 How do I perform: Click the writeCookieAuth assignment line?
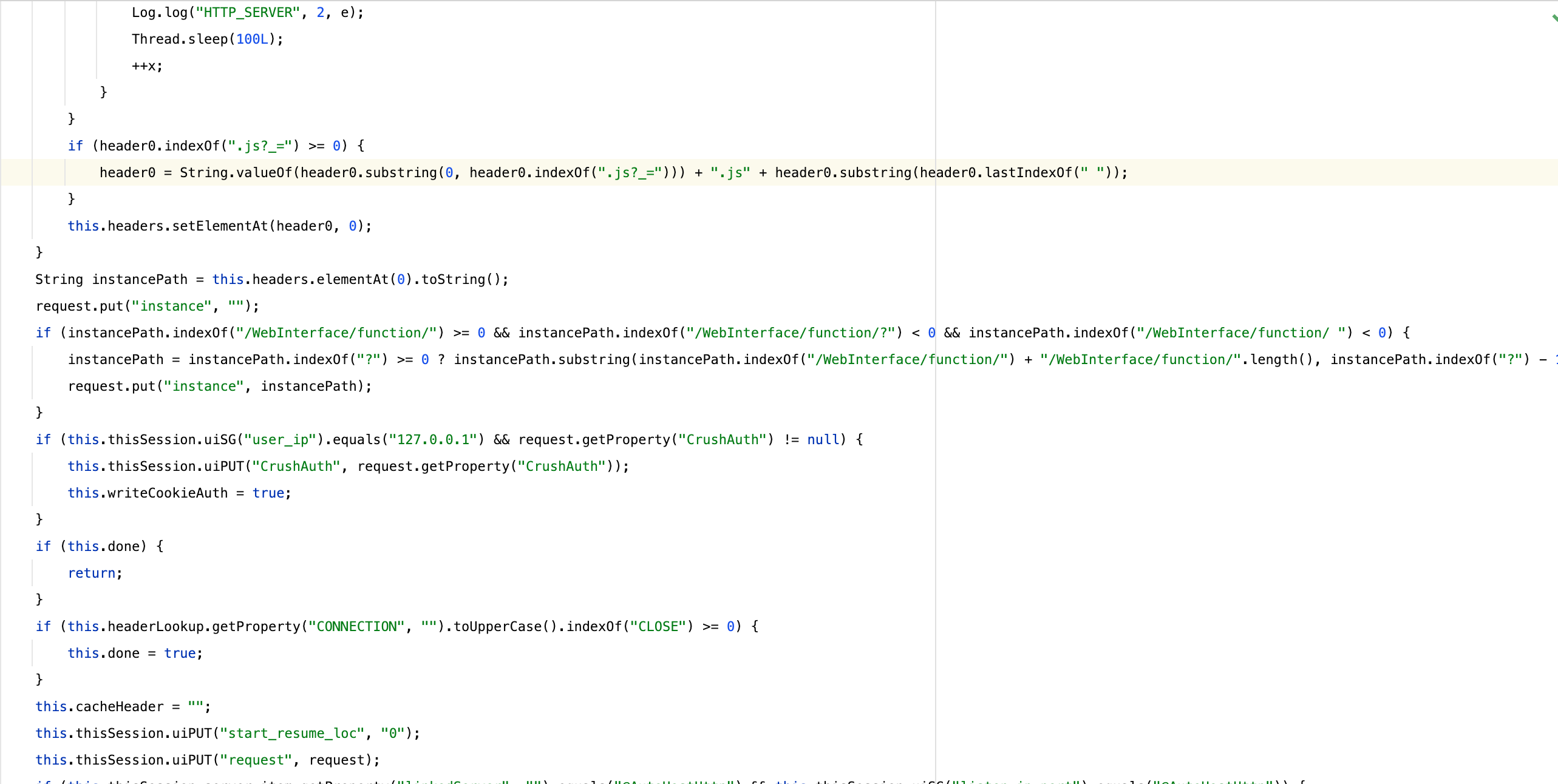(x=179, y=493)
